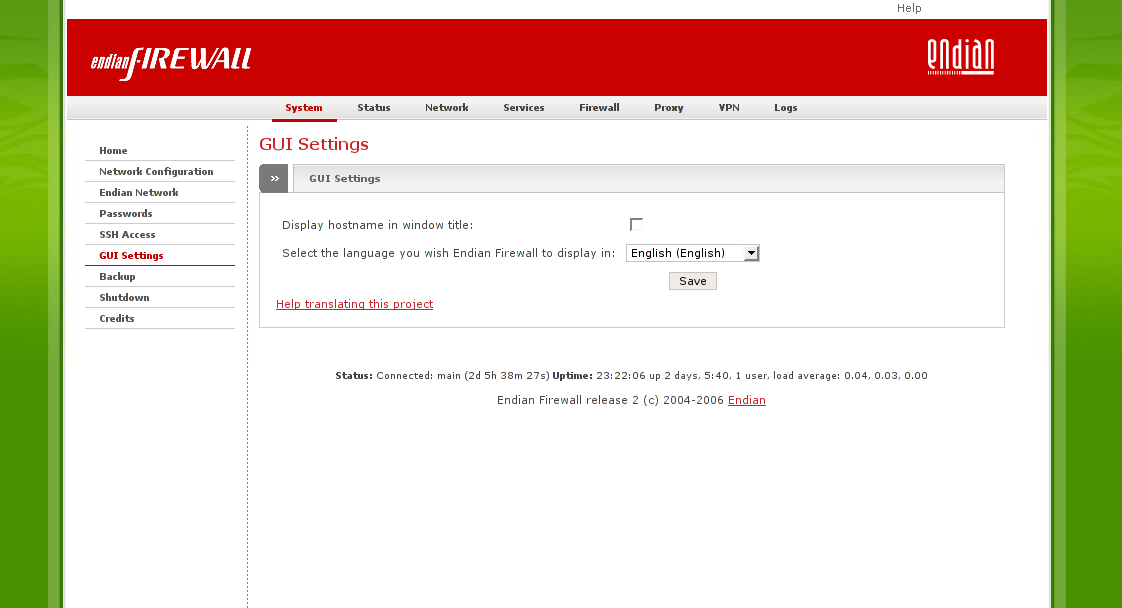Open the Proxy tab

(668, 108)
